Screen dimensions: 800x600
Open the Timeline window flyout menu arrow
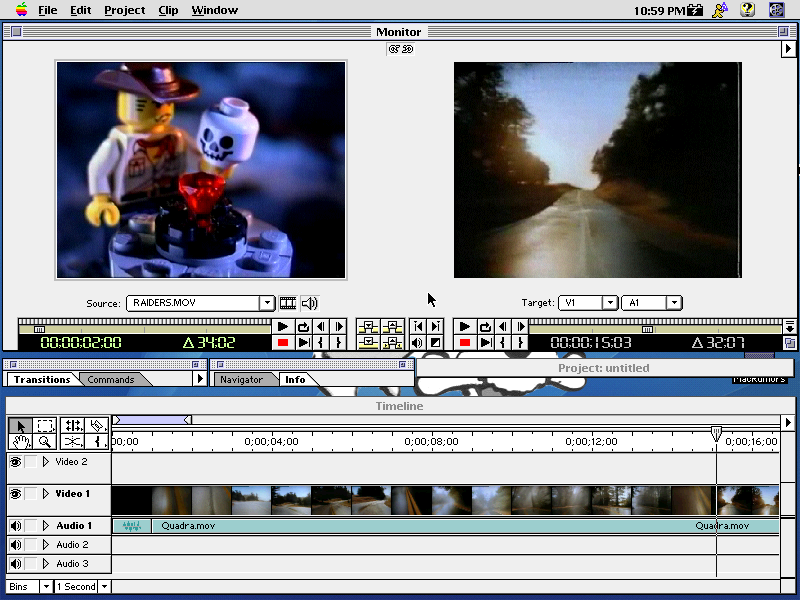(788, 422)
